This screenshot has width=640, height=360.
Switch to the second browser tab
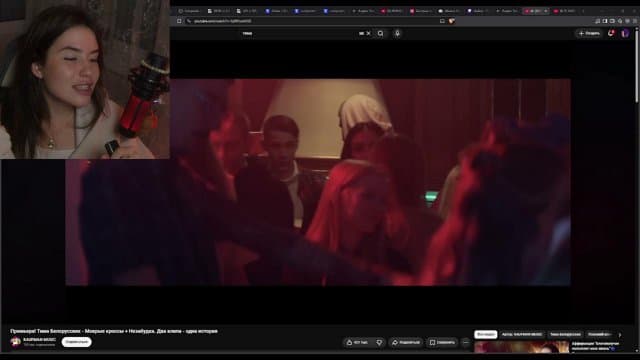(218, 11)
